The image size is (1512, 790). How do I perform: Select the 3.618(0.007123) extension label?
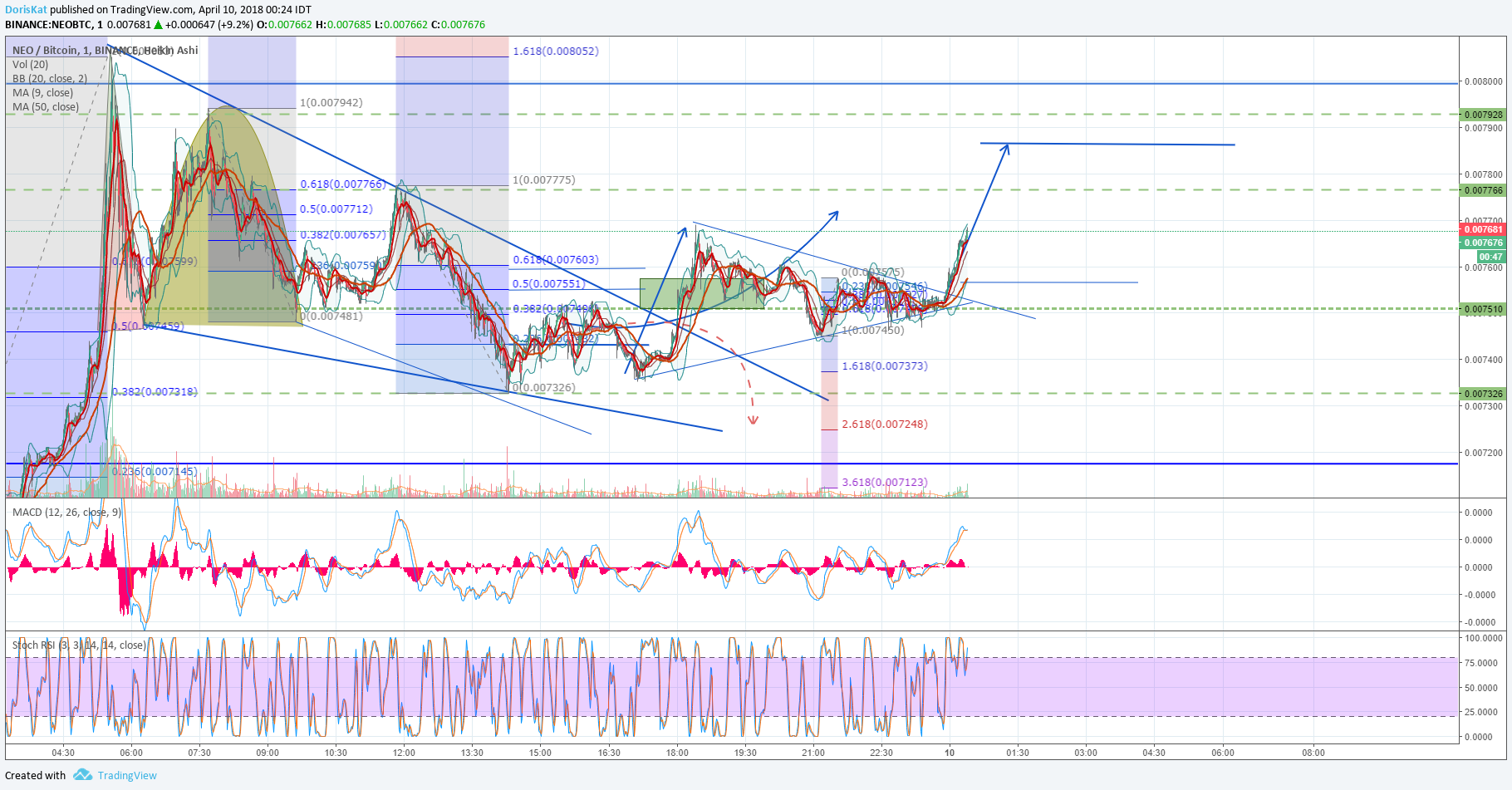(885, 483)
